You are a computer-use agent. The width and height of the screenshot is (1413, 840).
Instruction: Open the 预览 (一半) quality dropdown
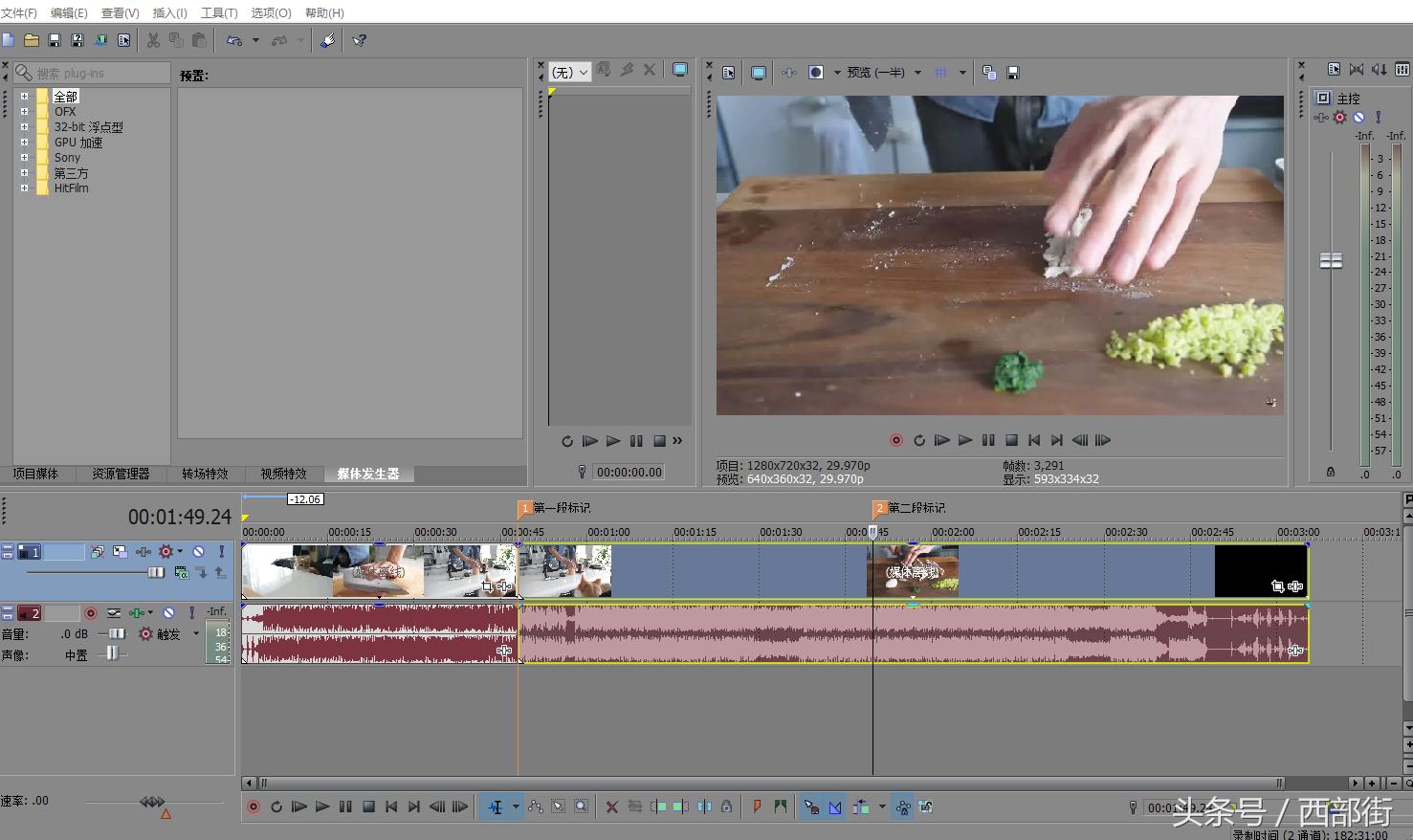point(917,73)
